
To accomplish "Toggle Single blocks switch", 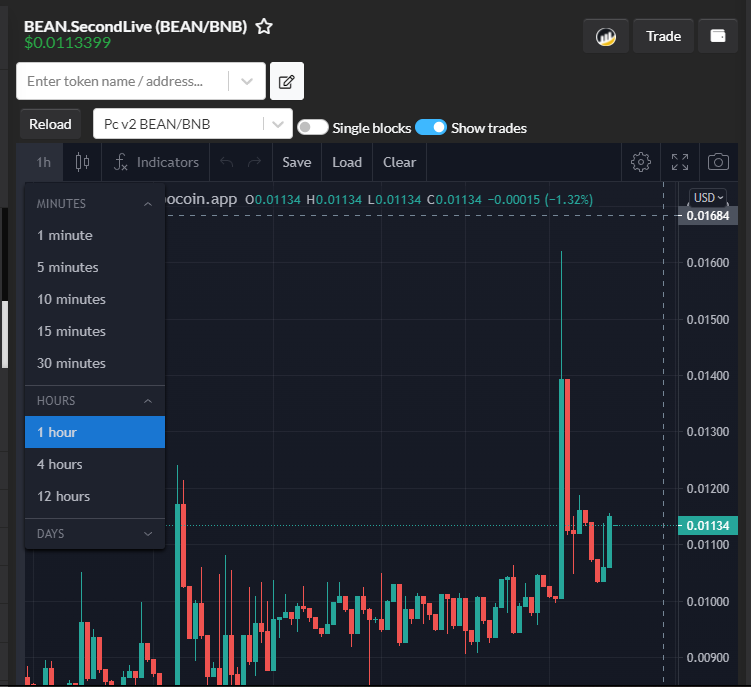I will click(x=312, y=127).
